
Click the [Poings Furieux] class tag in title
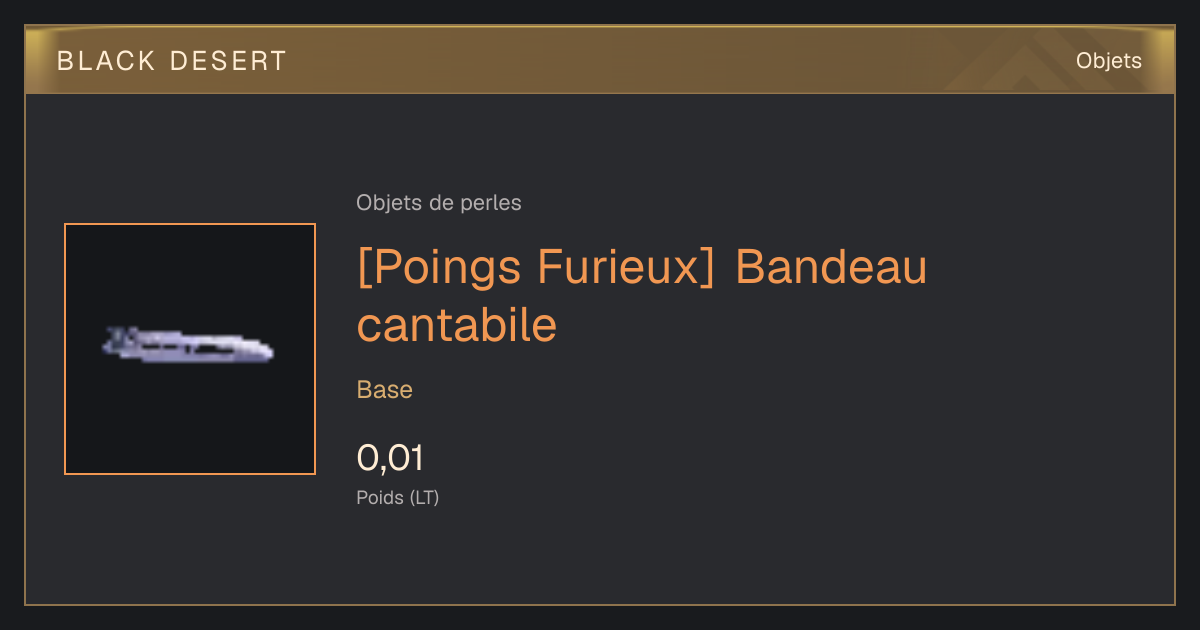[x=536, y=268]
